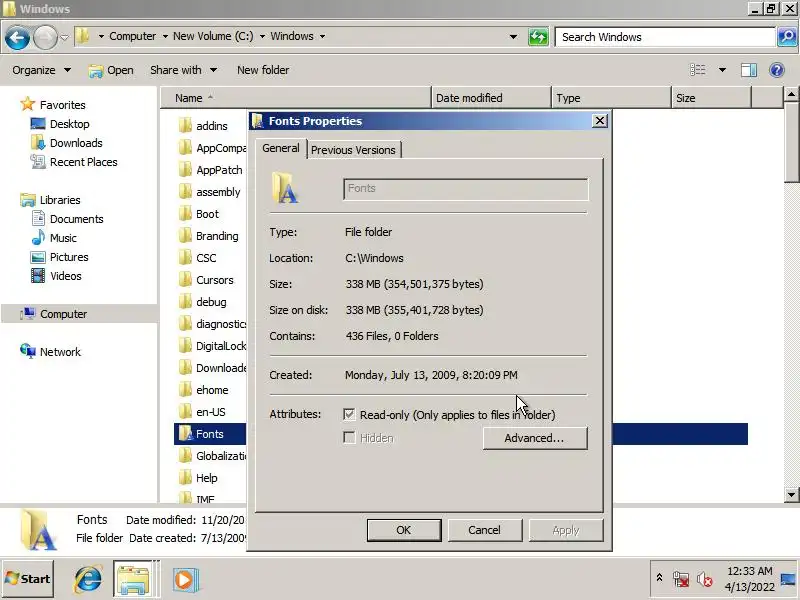Screen dimensions: 800x600
Task: Click the search magnifier icon
Action: 787,37
